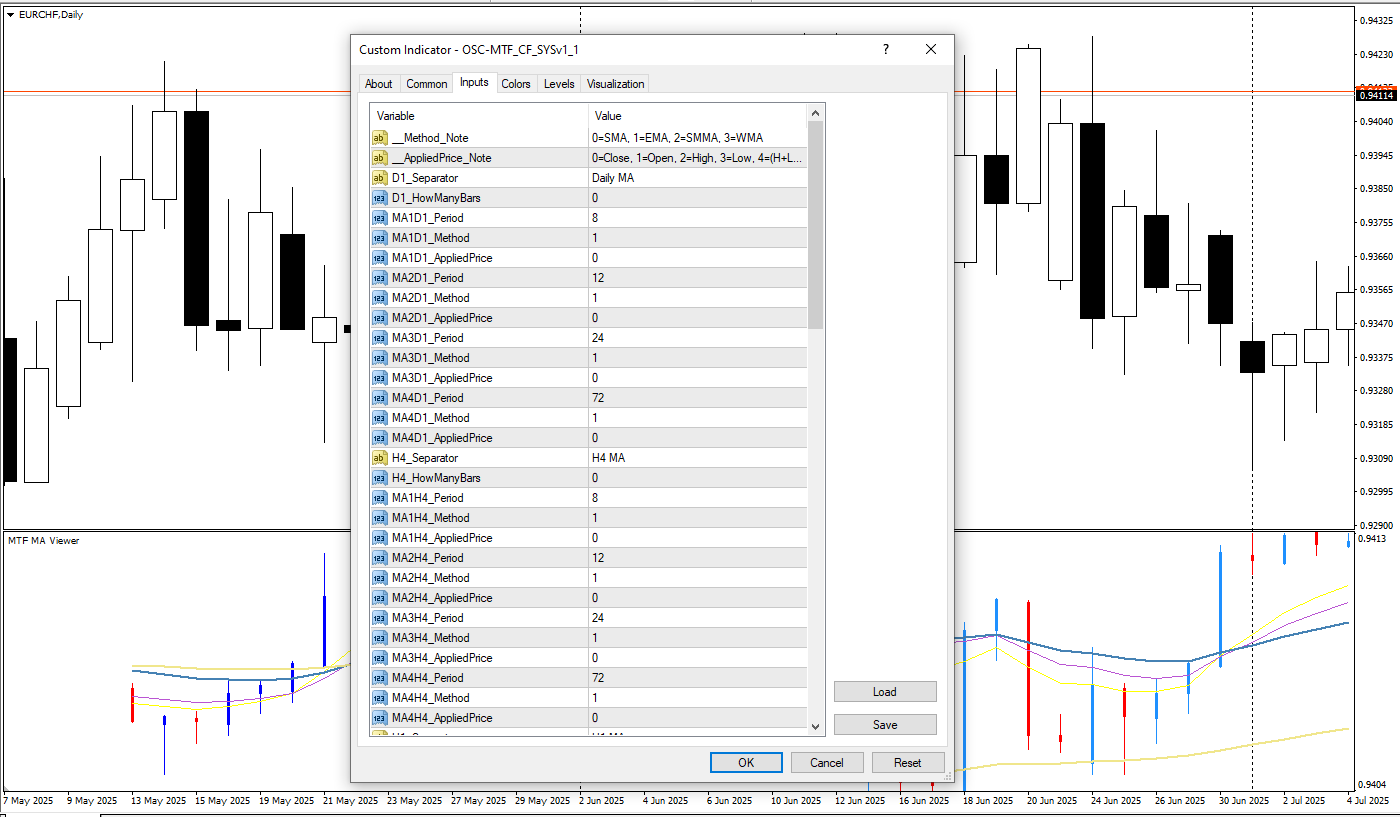The image size is (1400, 817).
Task: Open the Levels tab
Action: [x=559, y=84]
